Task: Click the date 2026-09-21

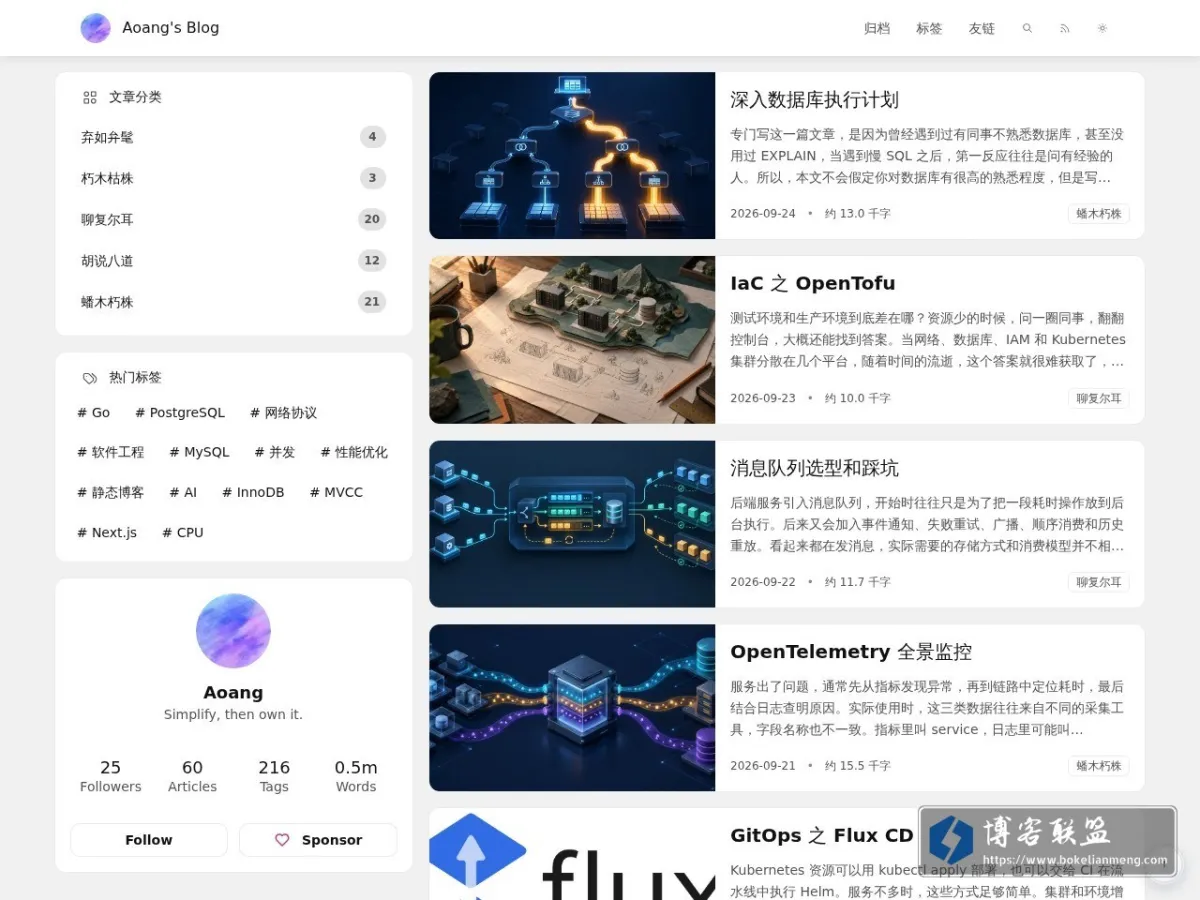Action: 763,766
